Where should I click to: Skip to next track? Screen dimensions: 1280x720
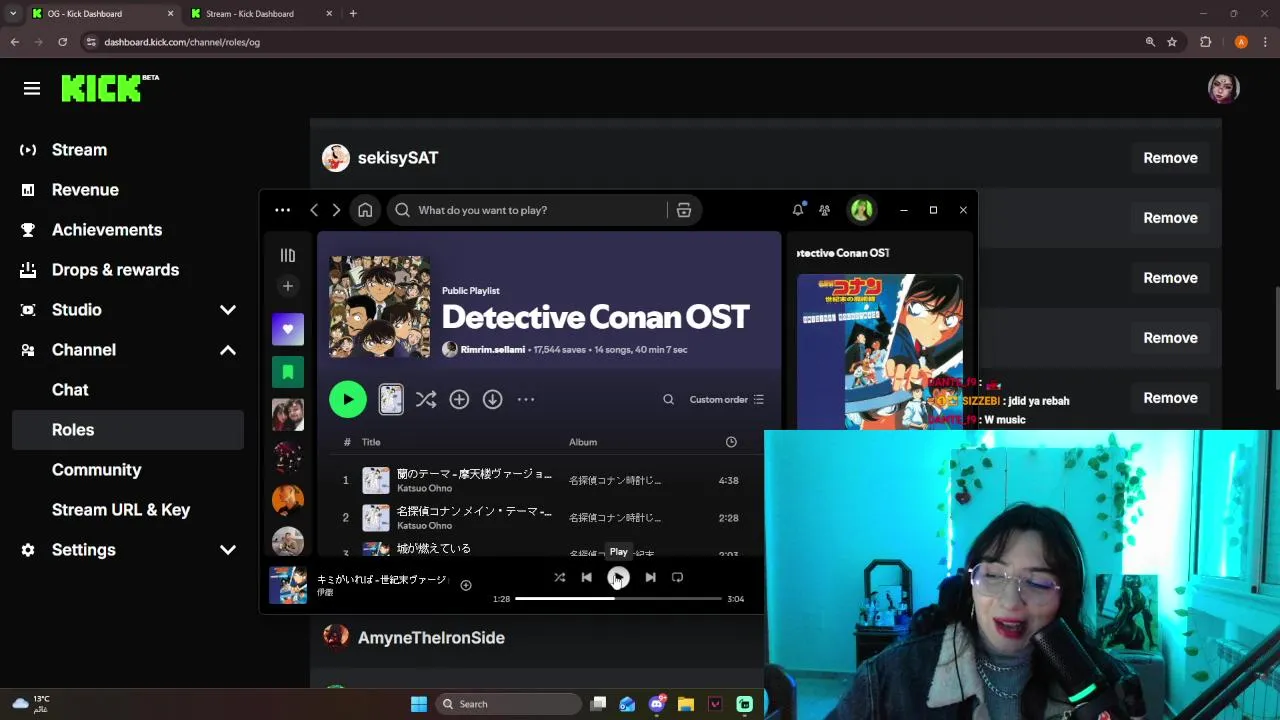point(650,578)
